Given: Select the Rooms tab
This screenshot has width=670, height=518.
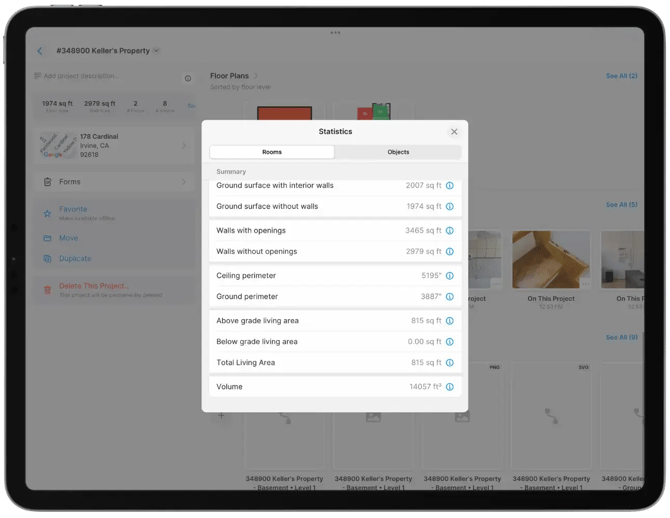Looking at the screenshot, I should click(272, 152).
